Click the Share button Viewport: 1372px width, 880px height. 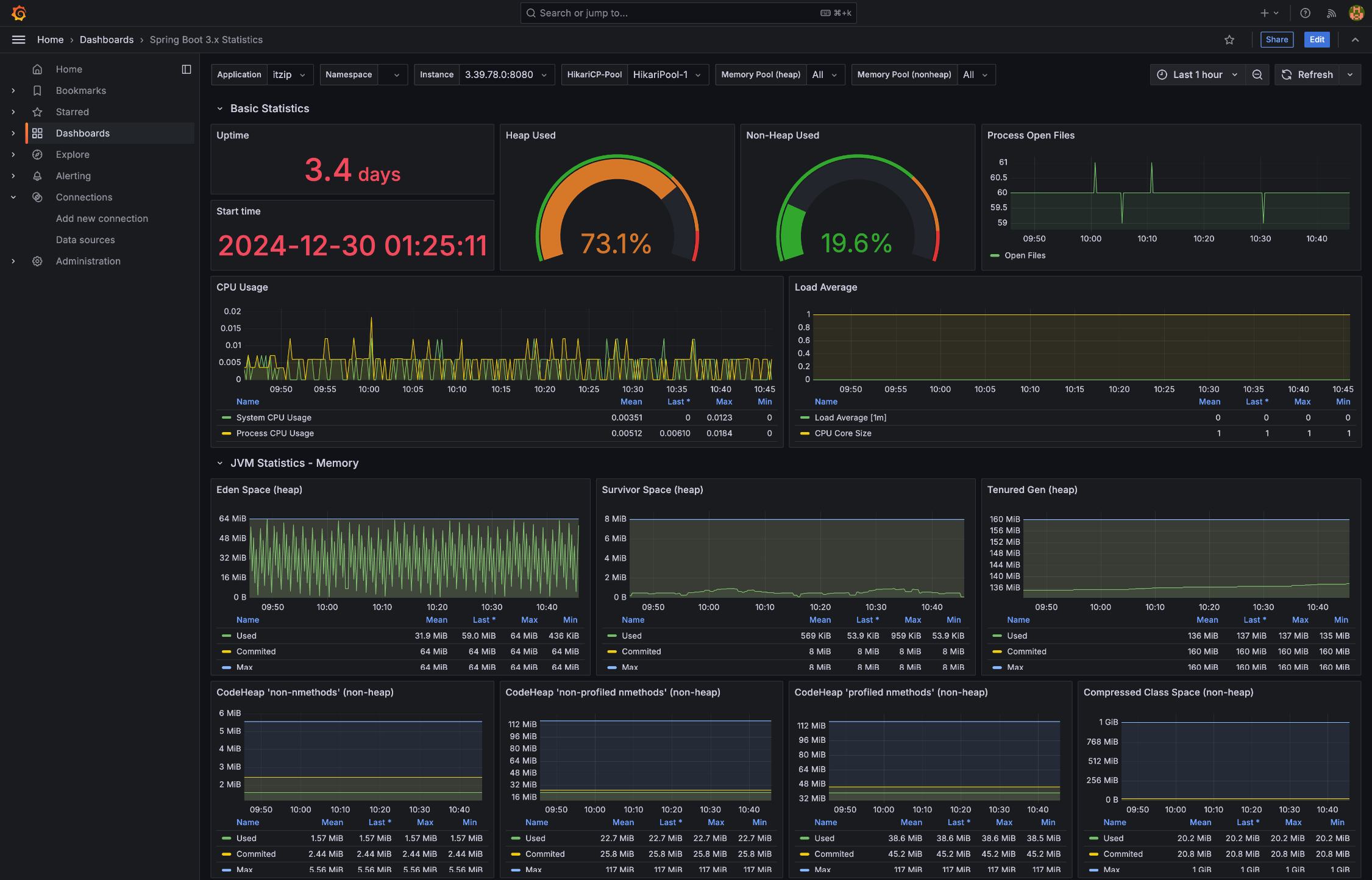click(x=1276, y=40)
